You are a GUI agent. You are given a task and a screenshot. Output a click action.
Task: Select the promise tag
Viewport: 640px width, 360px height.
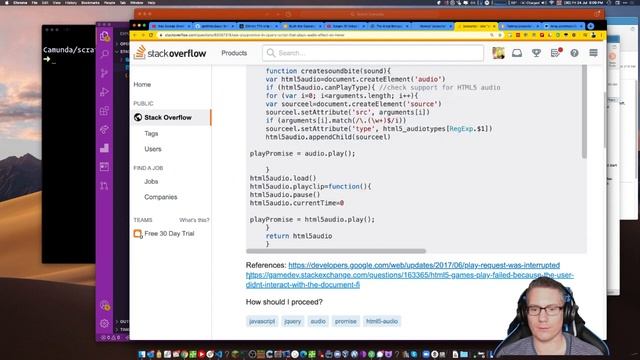[346, 321]
